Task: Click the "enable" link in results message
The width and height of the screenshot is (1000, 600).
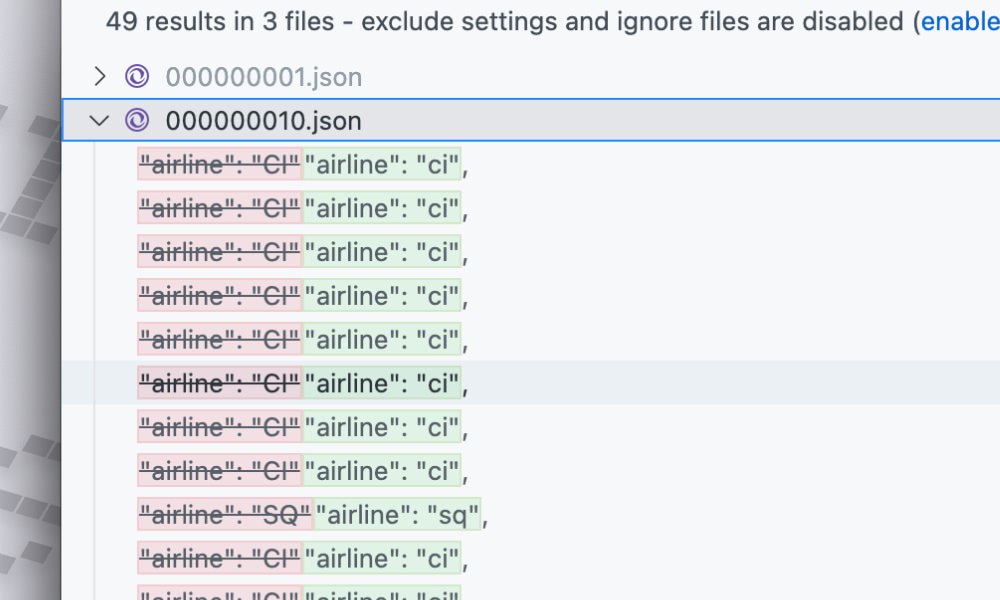Action: [960, 21]
